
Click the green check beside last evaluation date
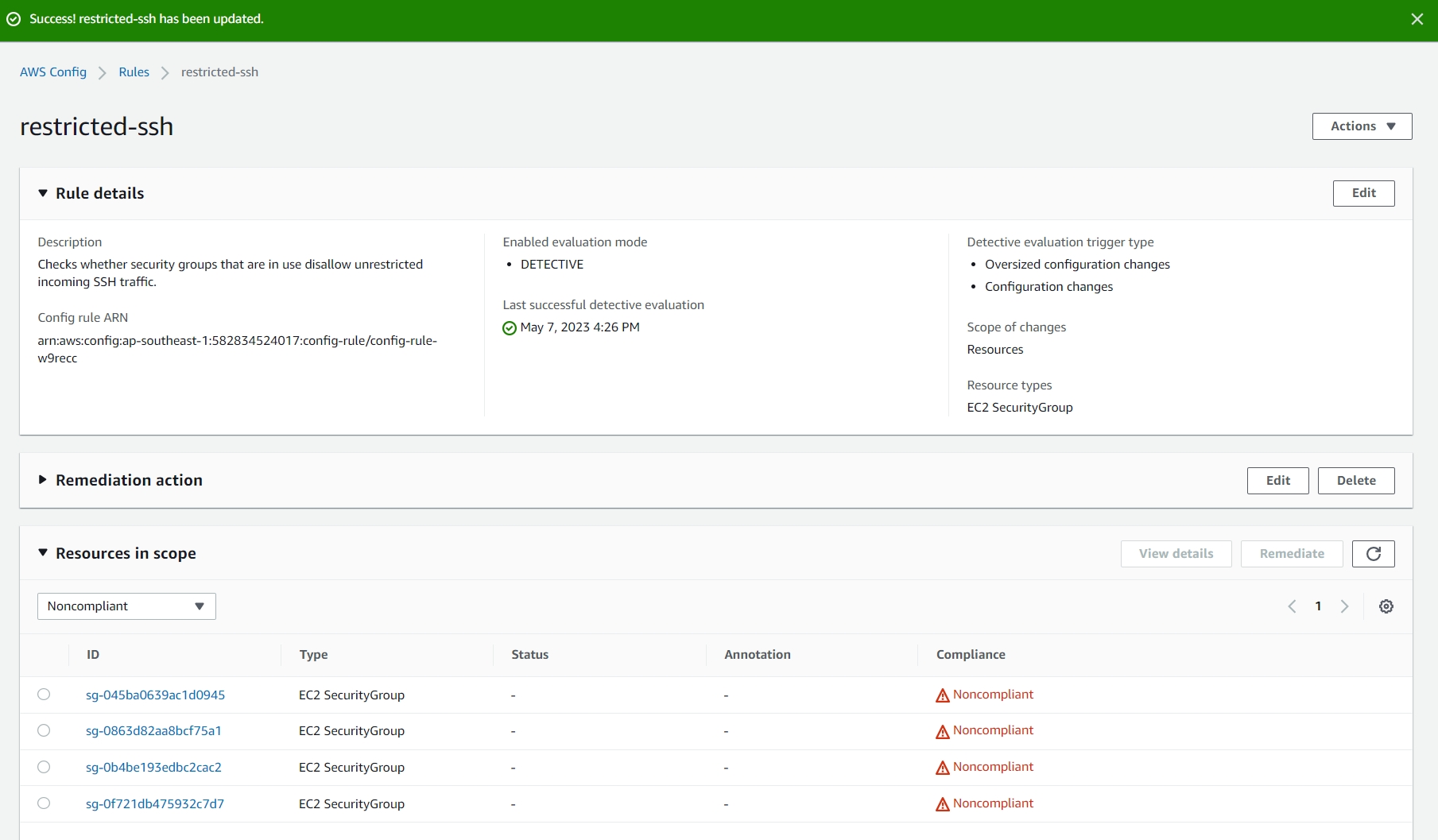pyautogui.click(x=510, y=328)
